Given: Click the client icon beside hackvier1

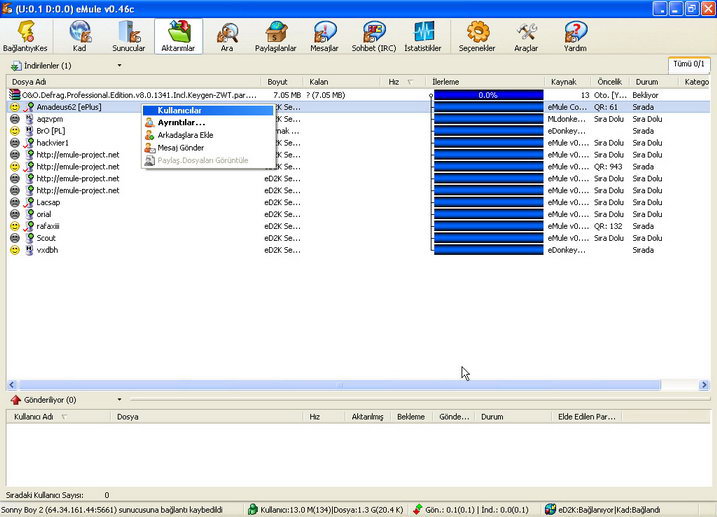Looking at the screenshot, I should [29, 143].
